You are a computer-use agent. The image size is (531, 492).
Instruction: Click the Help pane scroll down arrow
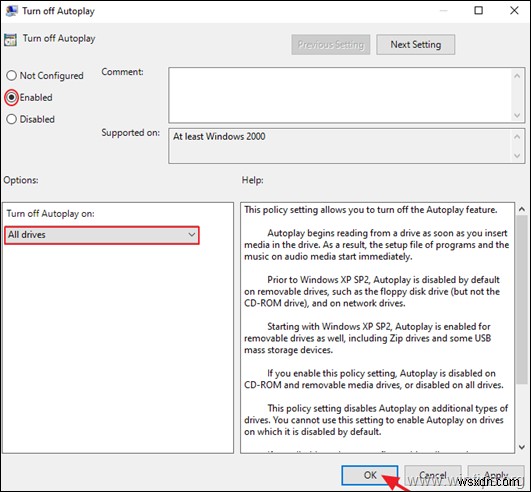pos(522,447)
